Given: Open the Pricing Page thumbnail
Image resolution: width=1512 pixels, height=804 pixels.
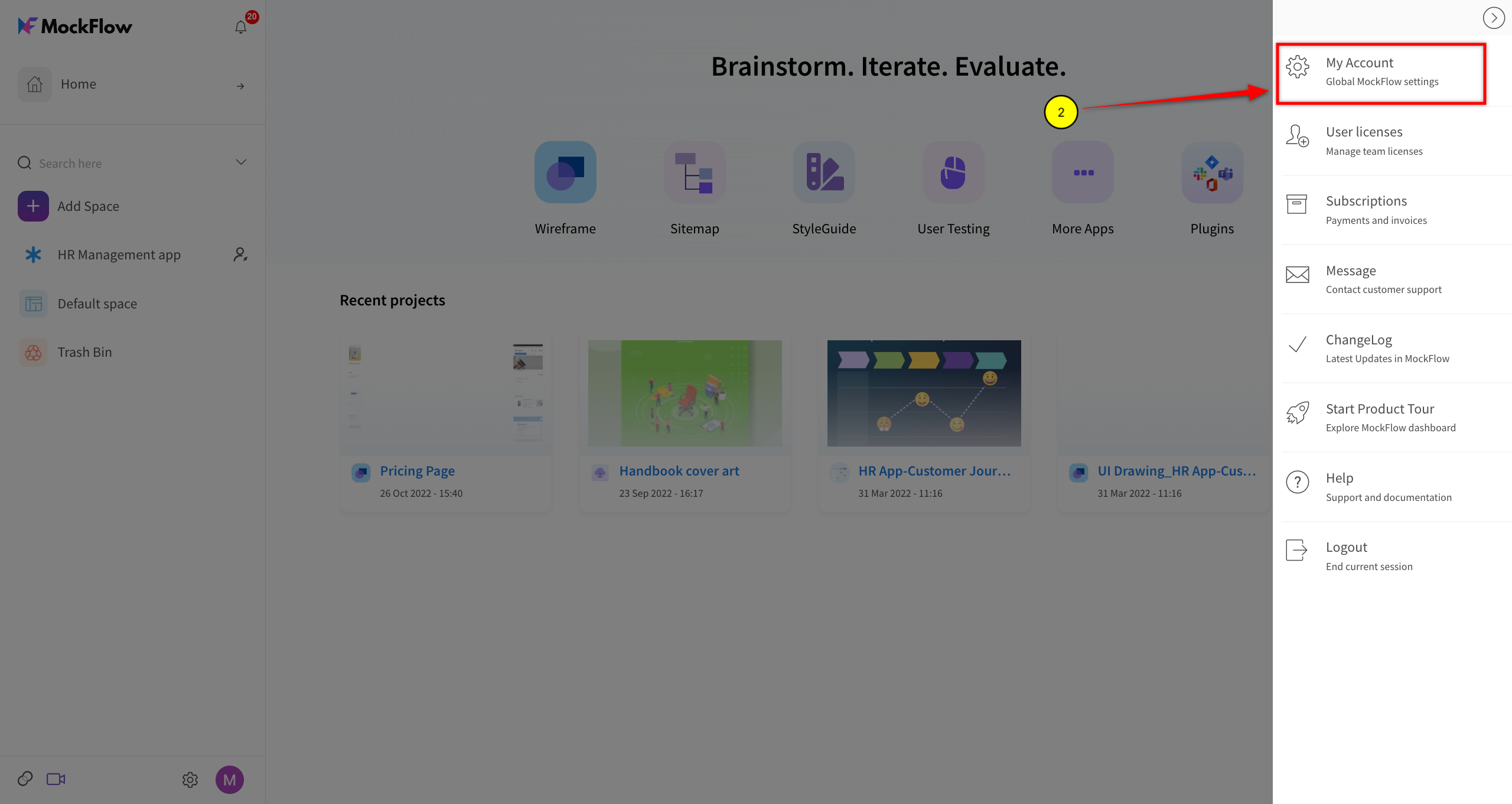Looking at the screenshot, I should pyautogui.click(x=446, y=393).
